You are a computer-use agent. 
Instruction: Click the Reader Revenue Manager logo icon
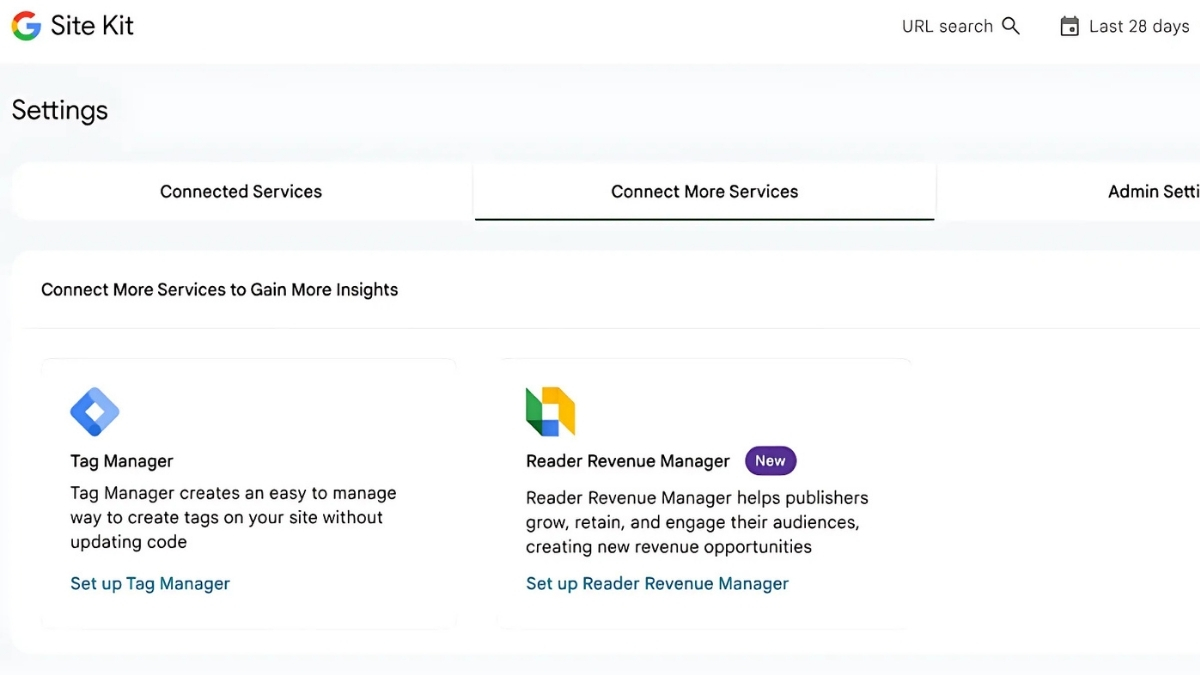551,412
